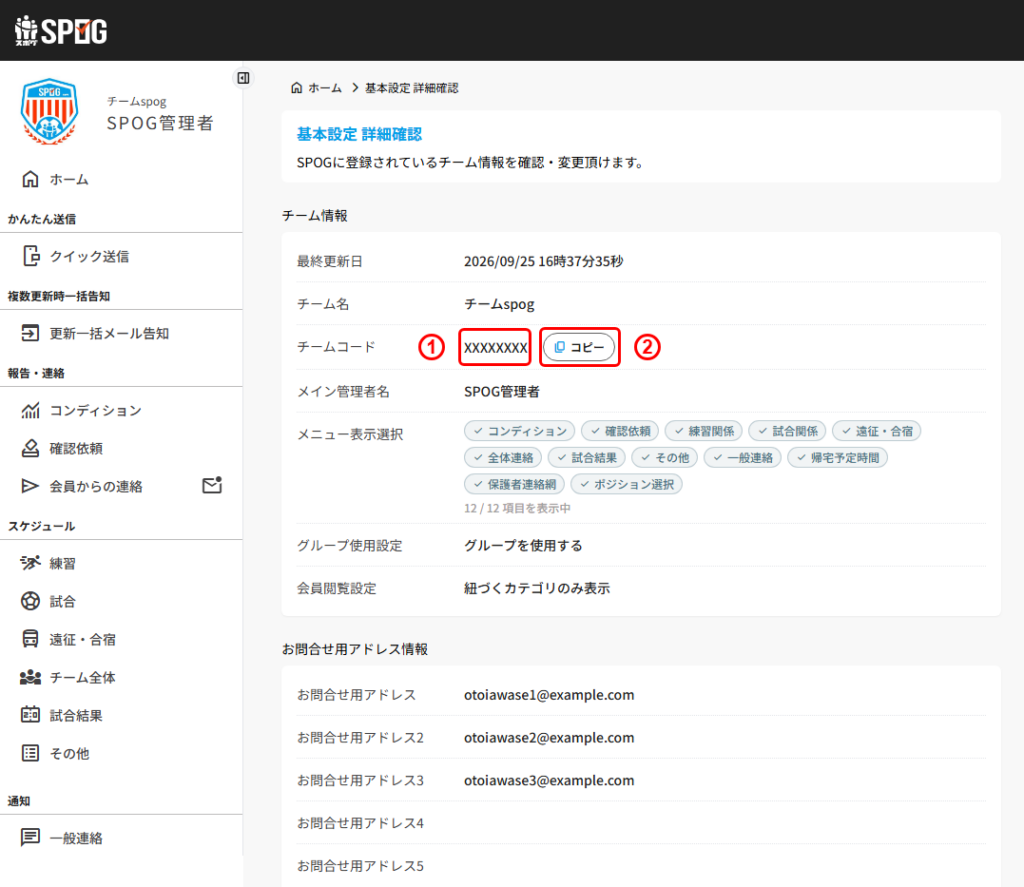The width and height of the screenshot is (1024, 887).
Task: Toggle the 保護者連絡網 menu chip
Action: pyautogui.click(x=514, y=485)
